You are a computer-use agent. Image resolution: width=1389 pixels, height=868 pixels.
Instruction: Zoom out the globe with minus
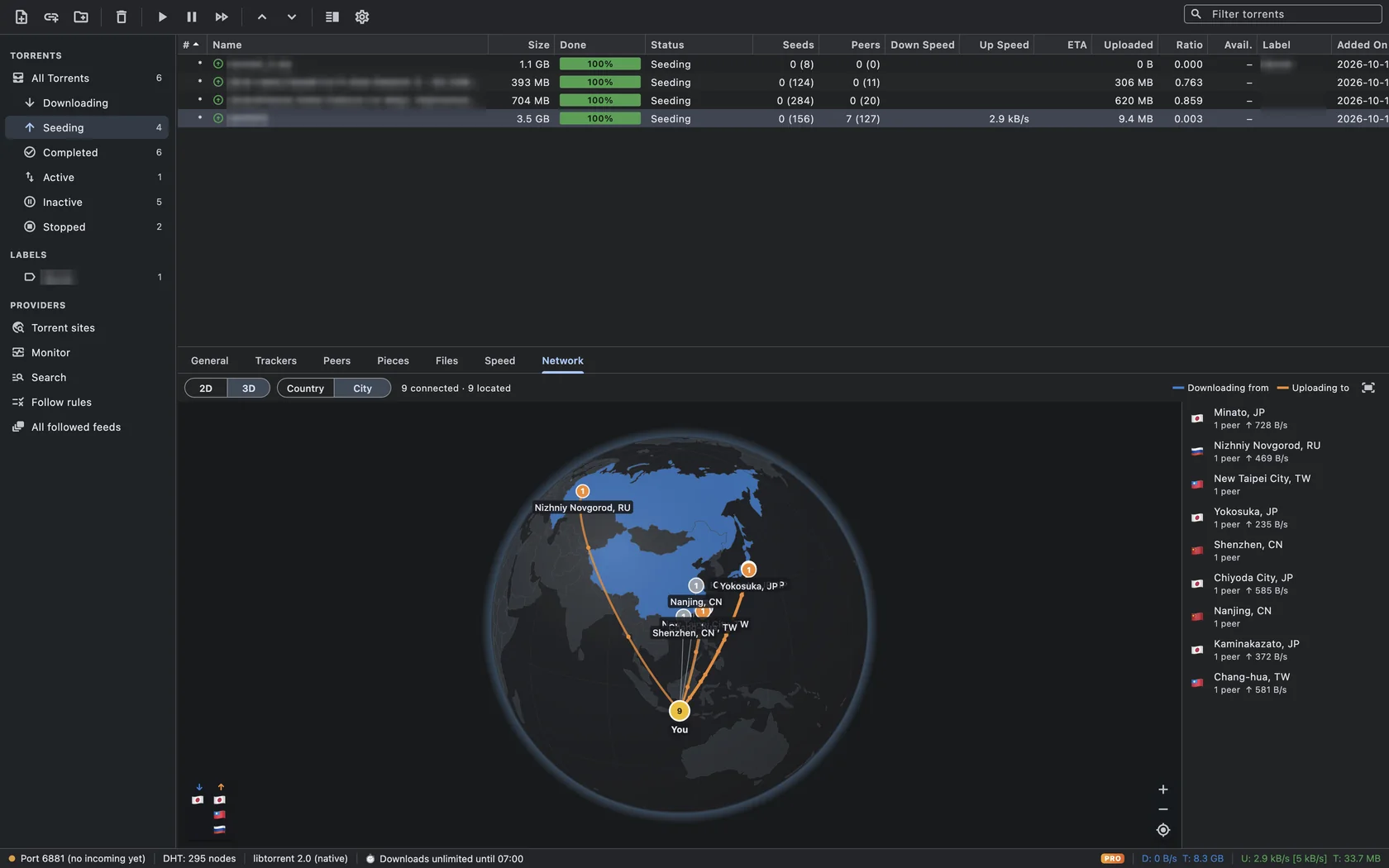[1162, 809]
